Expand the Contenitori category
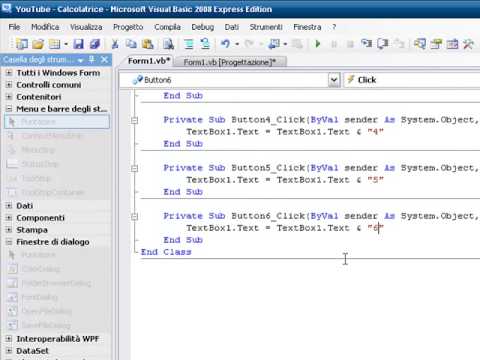Image resolution: width=480 pixels, height=360 pixels. 9,97
